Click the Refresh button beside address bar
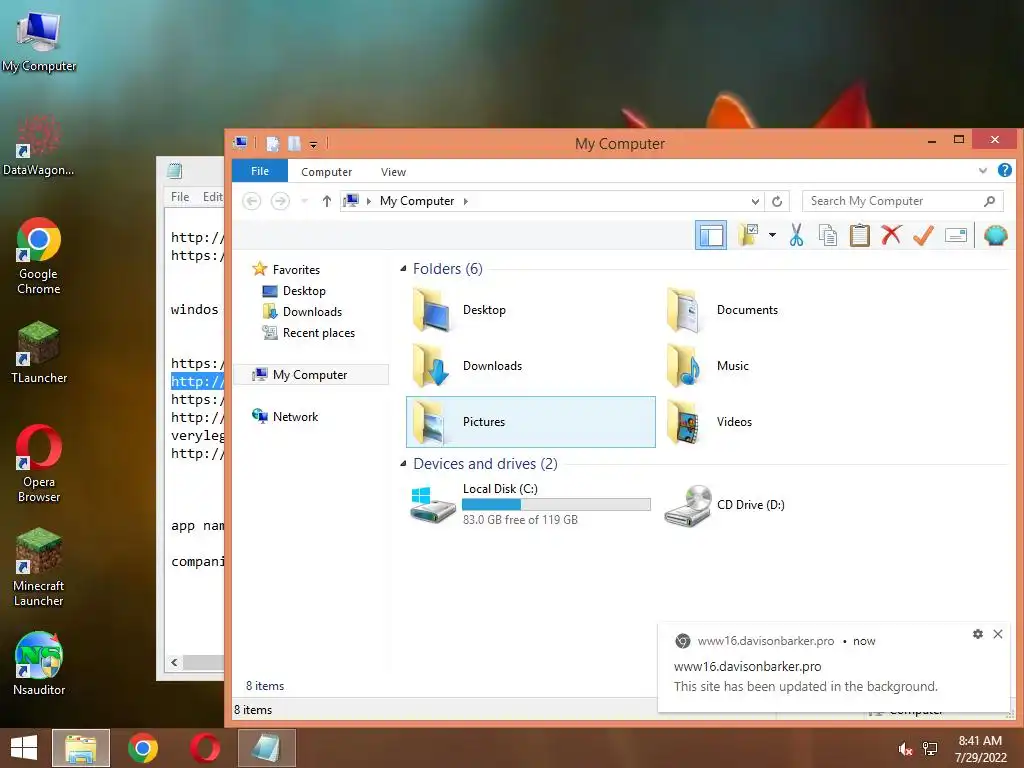This screenshot has height=768, width=1024. tap(777, 201)
